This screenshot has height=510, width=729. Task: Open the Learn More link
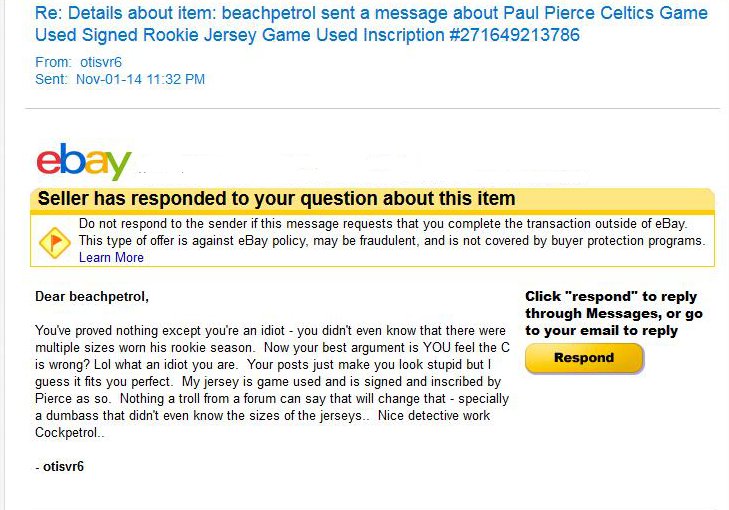click(x=111, y=258)
